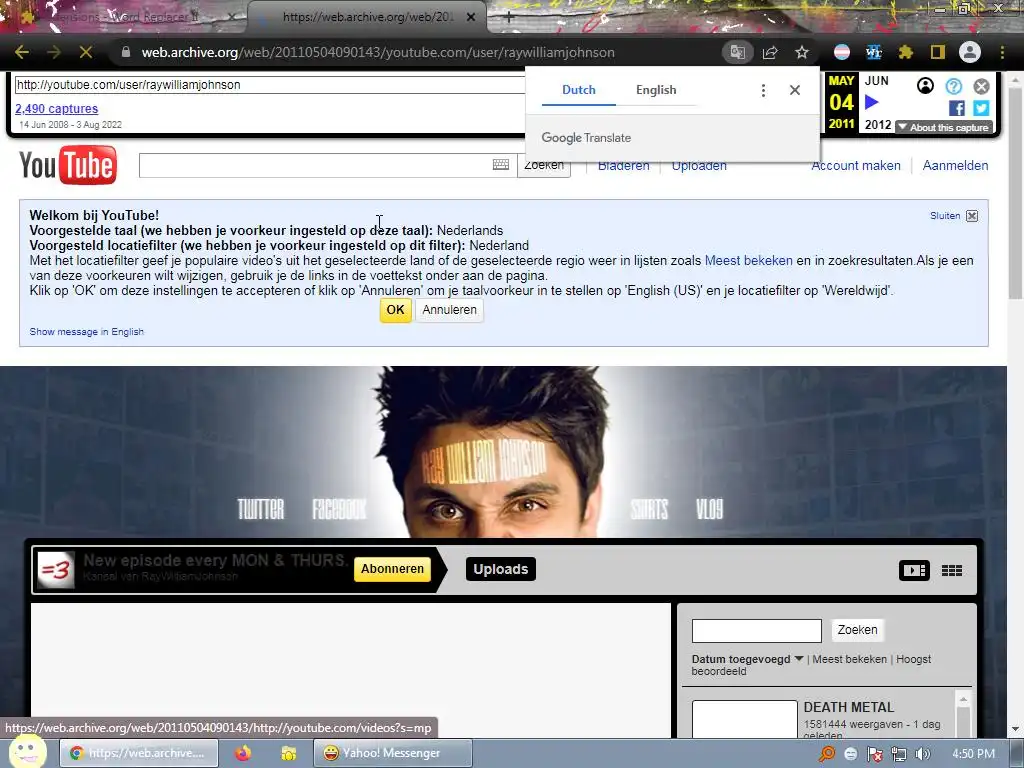The width and height of the screenshot is (1024, 768).
Task: Go to the next capture with the blue arrow
Action: (871, 102)
